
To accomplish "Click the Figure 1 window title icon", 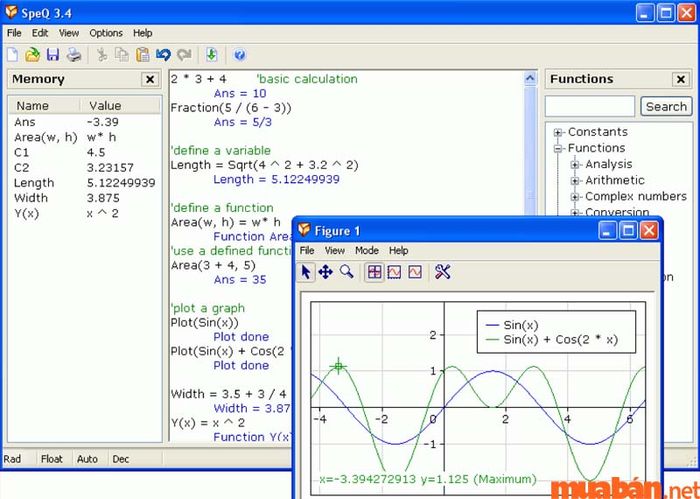I will click(x=304, y=230).
